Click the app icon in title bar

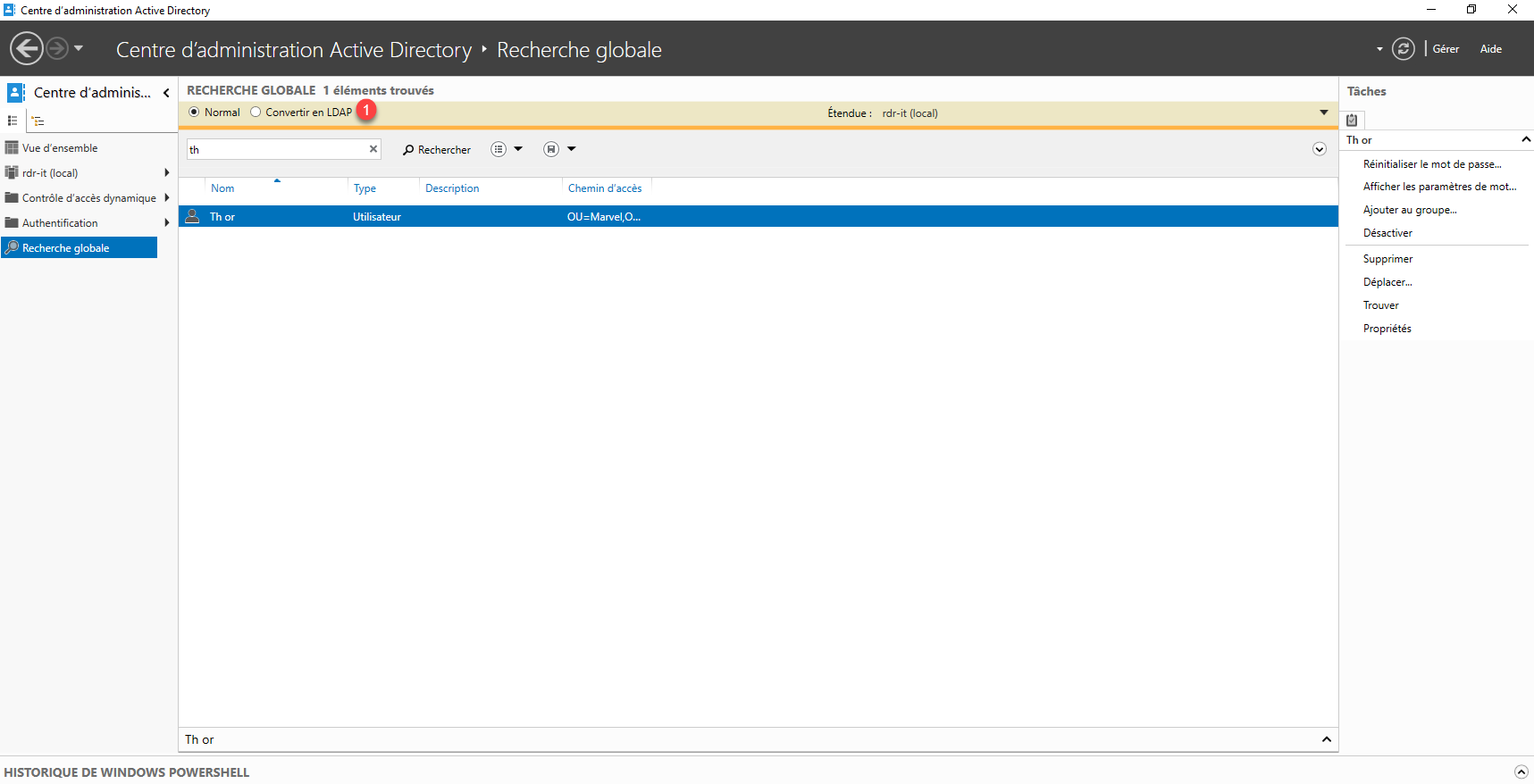(x=10, y=10)
